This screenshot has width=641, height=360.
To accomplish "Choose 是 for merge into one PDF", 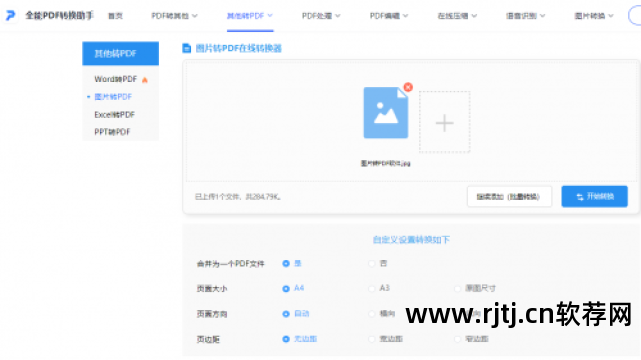I will [292, 264].
